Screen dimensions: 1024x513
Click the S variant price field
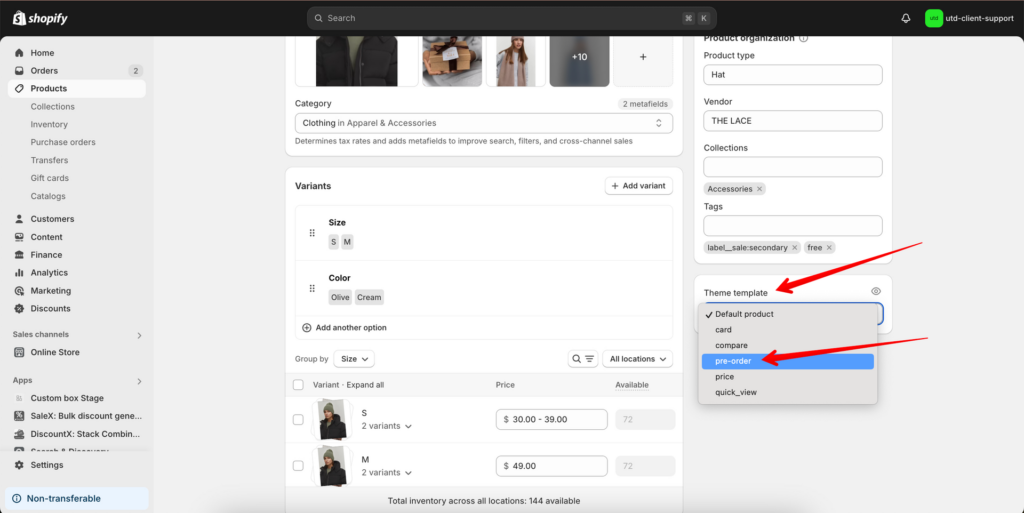551,420
